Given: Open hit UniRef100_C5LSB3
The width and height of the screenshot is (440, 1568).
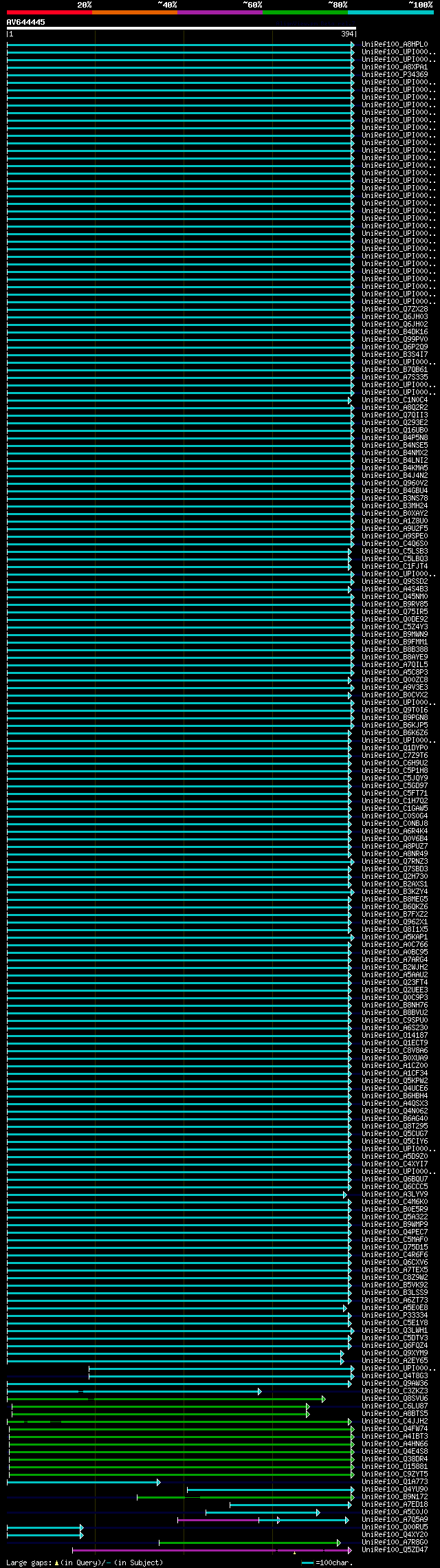Looking at the screenshot, I should 395,552.
